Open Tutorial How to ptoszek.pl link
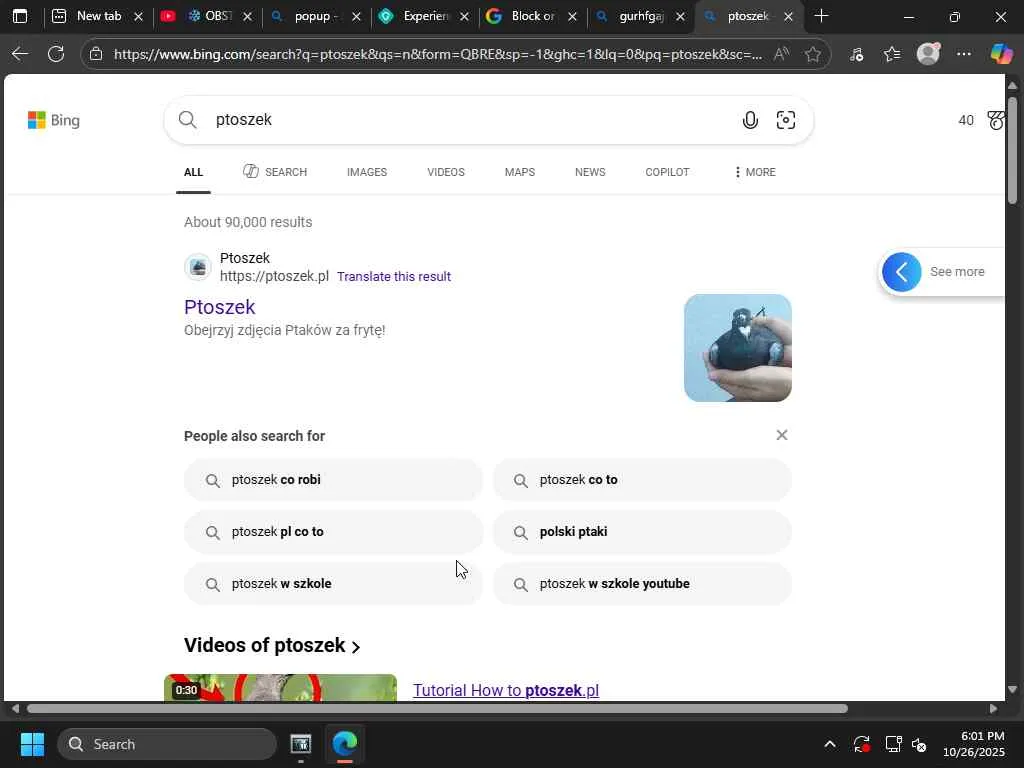 (506, 690)
